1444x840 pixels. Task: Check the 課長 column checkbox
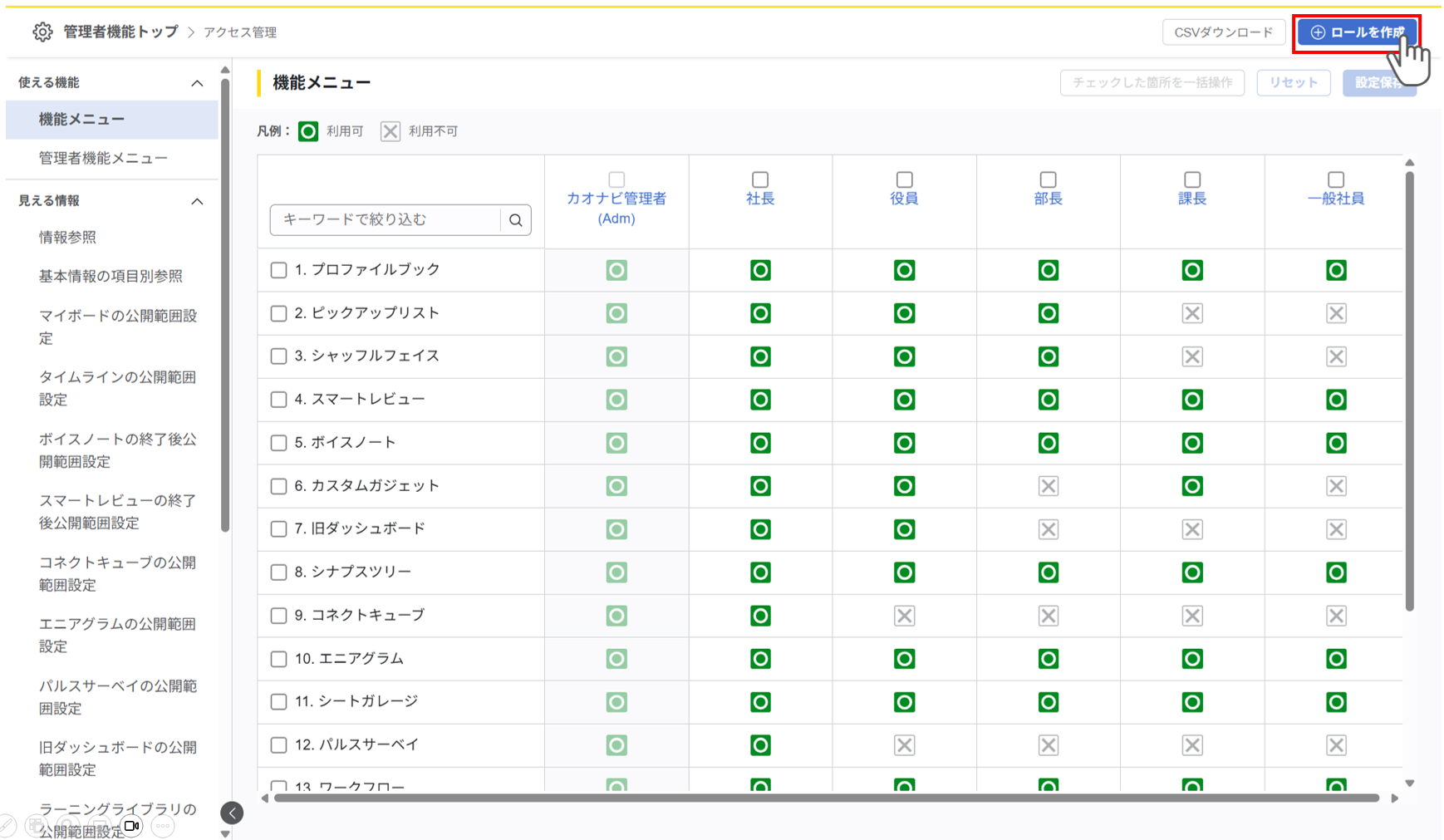1192,179
